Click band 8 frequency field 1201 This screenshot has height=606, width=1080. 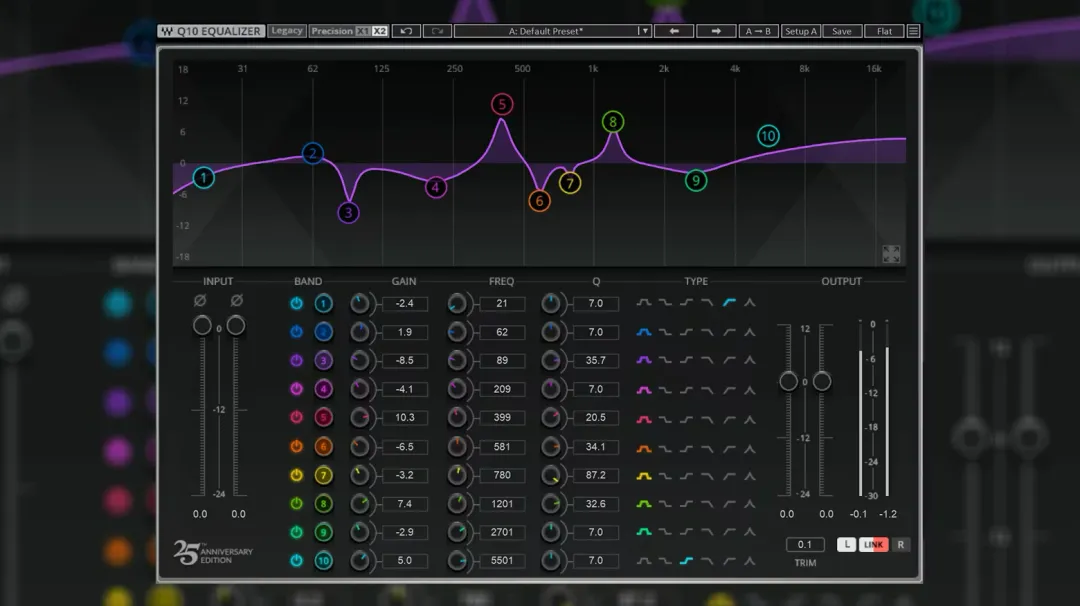pyautogui.click(x=501, y=503)
